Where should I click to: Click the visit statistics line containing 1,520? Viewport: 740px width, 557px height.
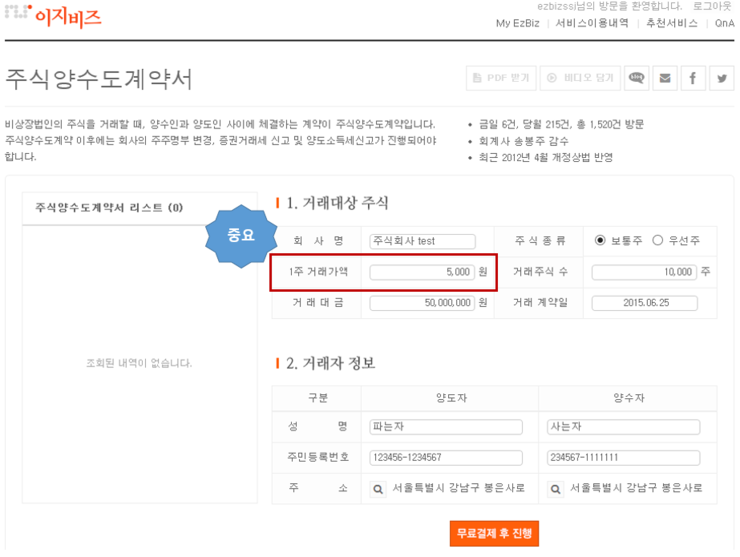click(x=561, y=124)
